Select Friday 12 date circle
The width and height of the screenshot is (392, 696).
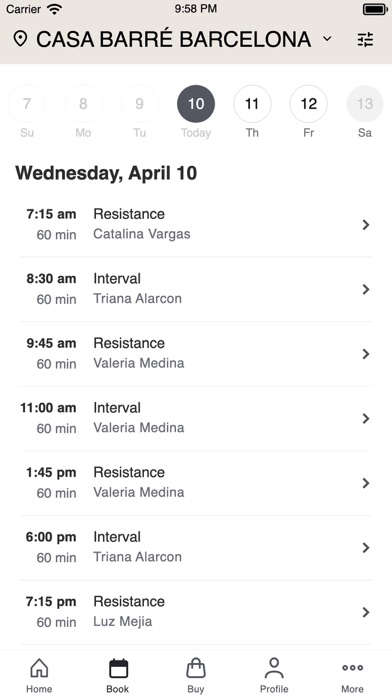[x=309, y=104]
